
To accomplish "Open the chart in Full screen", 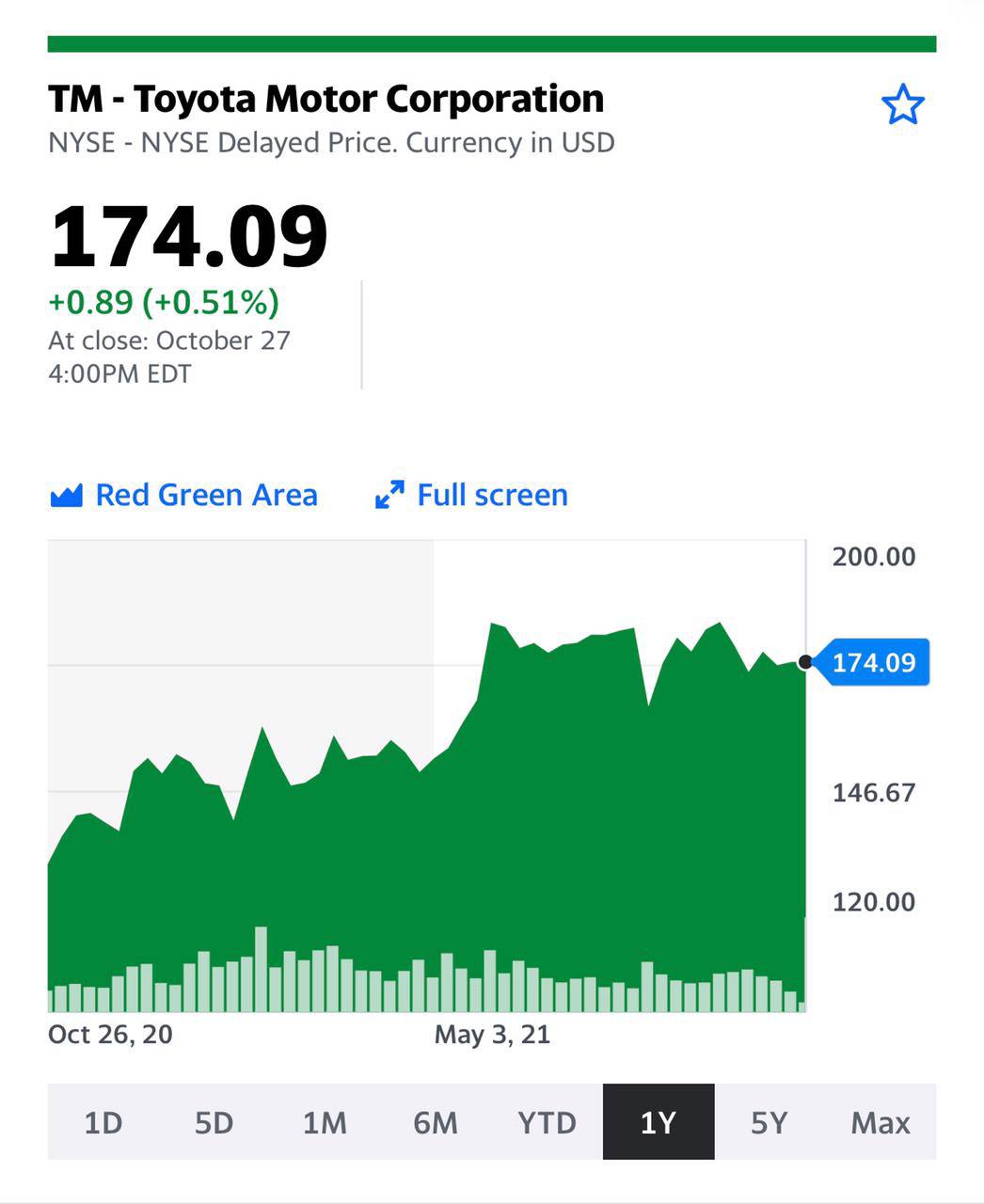I will pos(471,495).
